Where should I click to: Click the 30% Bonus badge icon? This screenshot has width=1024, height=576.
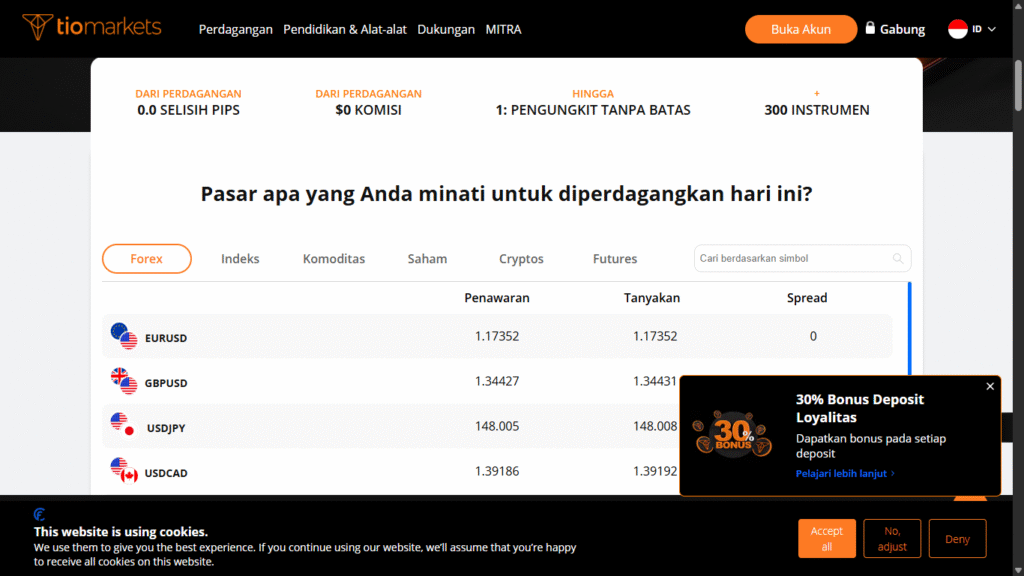(731, 436)
